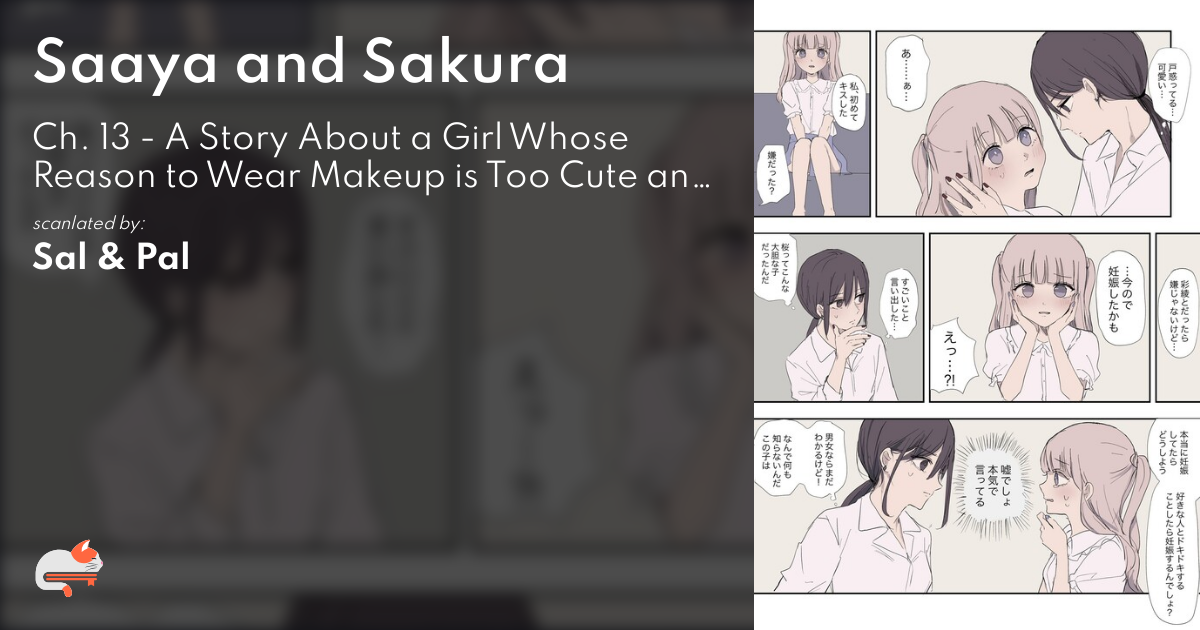Select the panel with girl holding her cheeks
This screenshot has width=1200, height=630.
coord(1038,318)
